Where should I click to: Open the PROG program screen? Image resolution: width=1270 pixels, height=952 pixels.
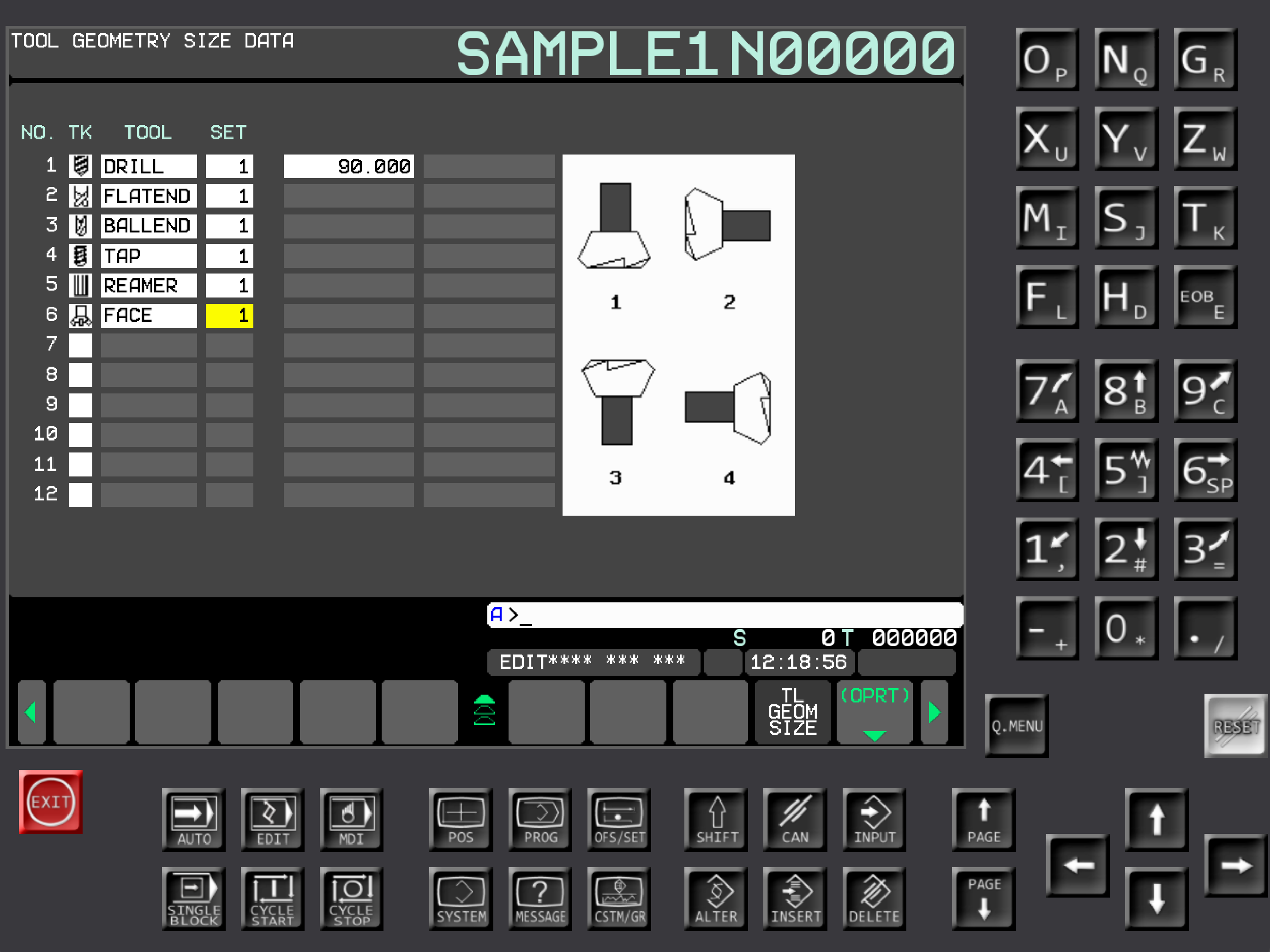point(540,820)
